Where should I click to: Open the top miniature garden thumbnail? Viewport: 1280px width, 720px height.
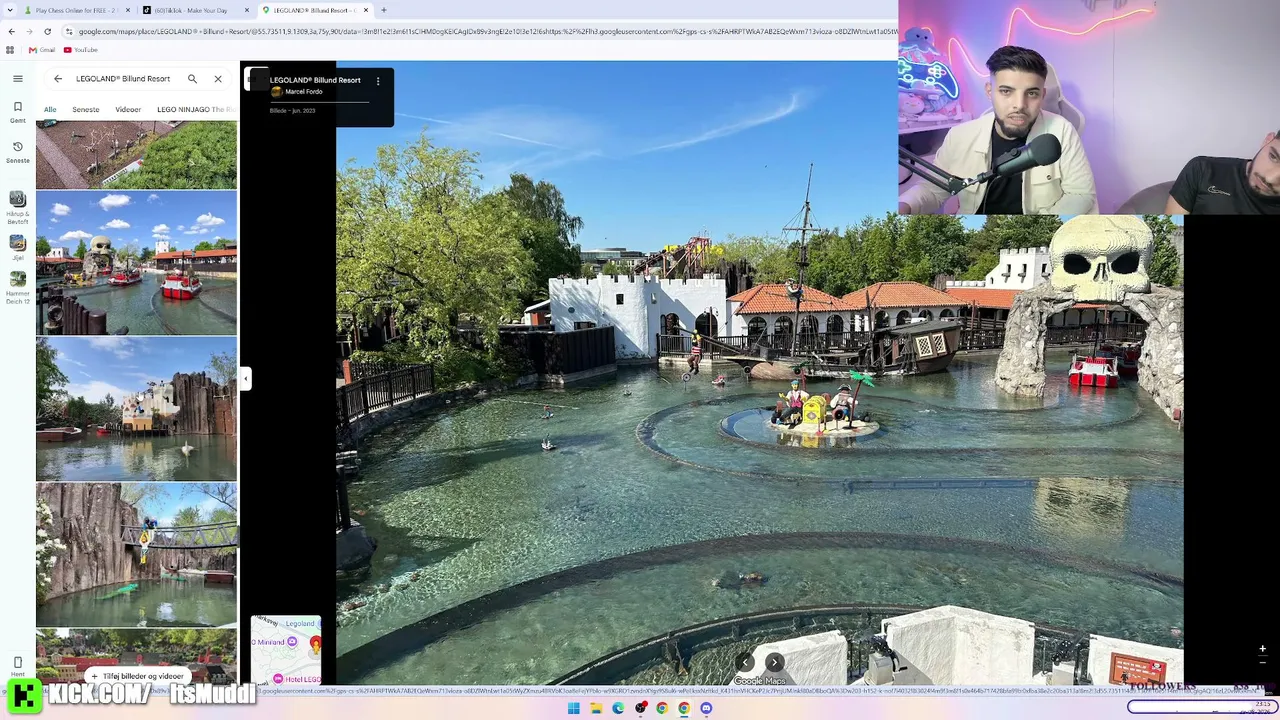click(136, 154)
